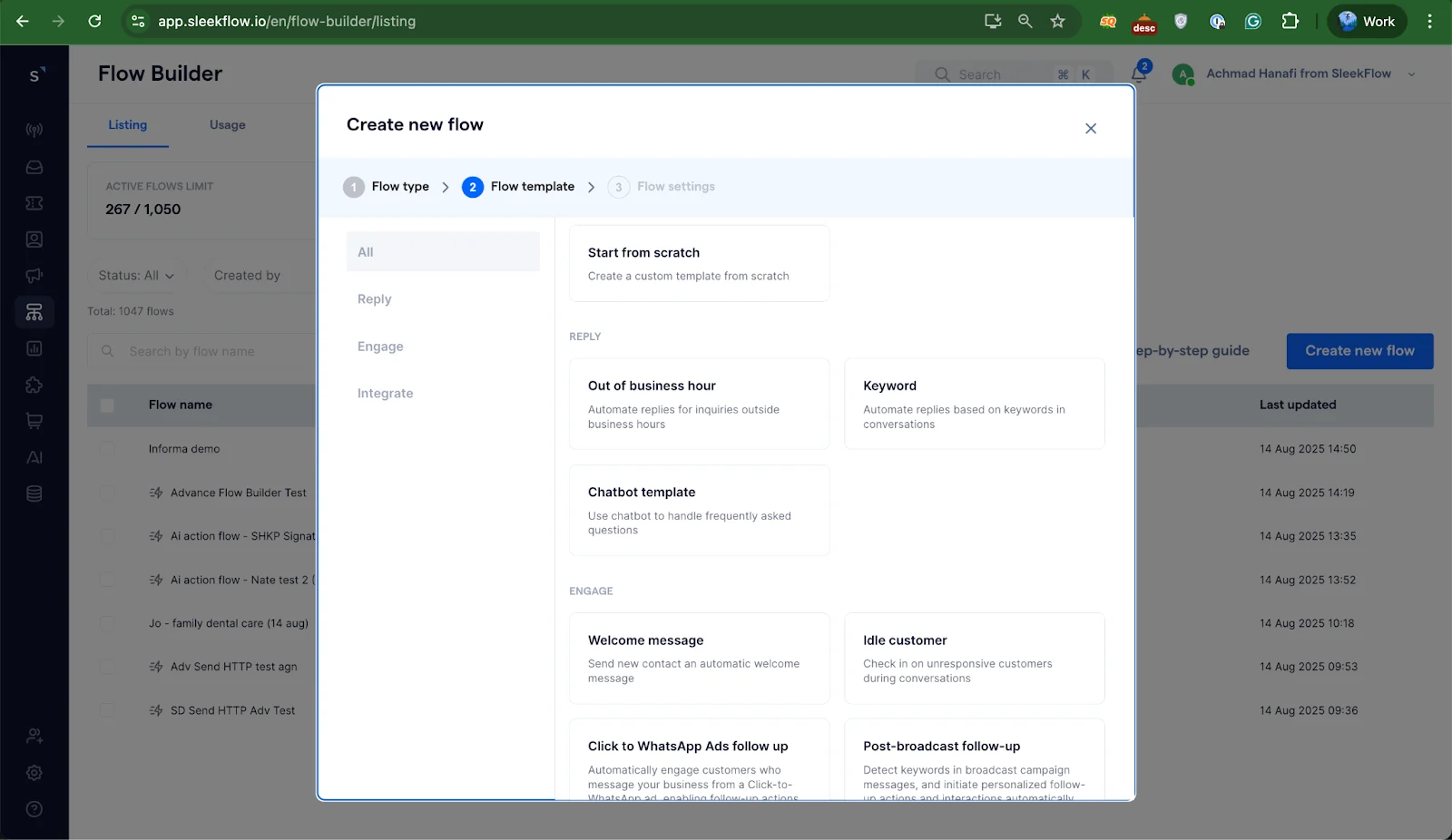The width and height of the screenshot is (1452, 840).
Task: Check the box for Advance Flow Builder Test
Action: [107, 493]
